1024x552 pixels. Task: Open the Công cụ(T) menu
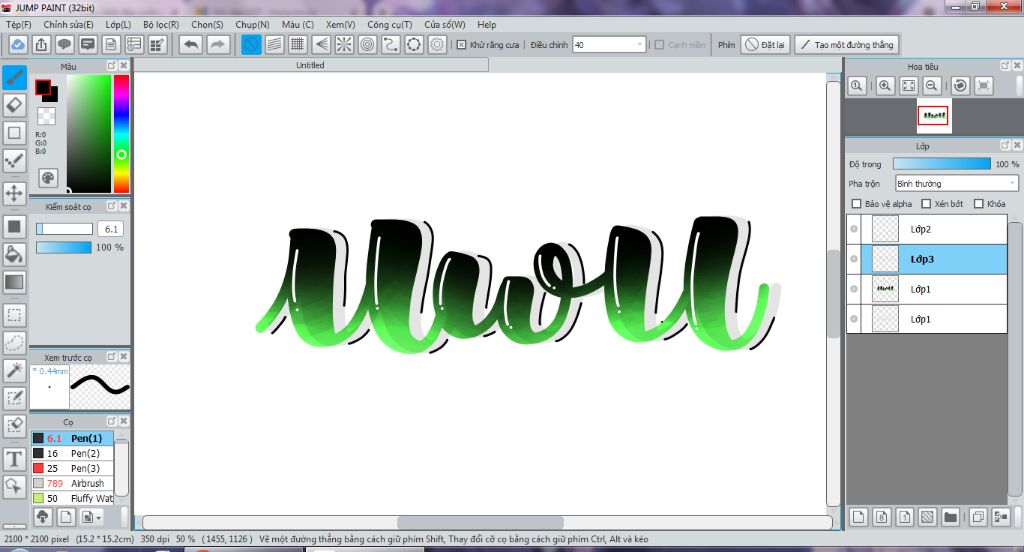[390, 24]
